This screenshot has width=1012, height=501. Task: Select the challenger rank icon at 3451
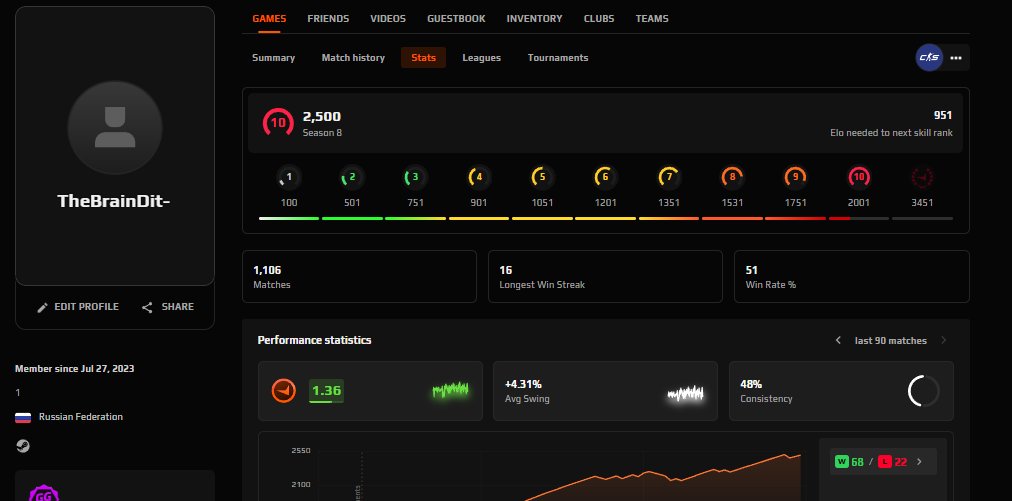[x=922, y=177]
